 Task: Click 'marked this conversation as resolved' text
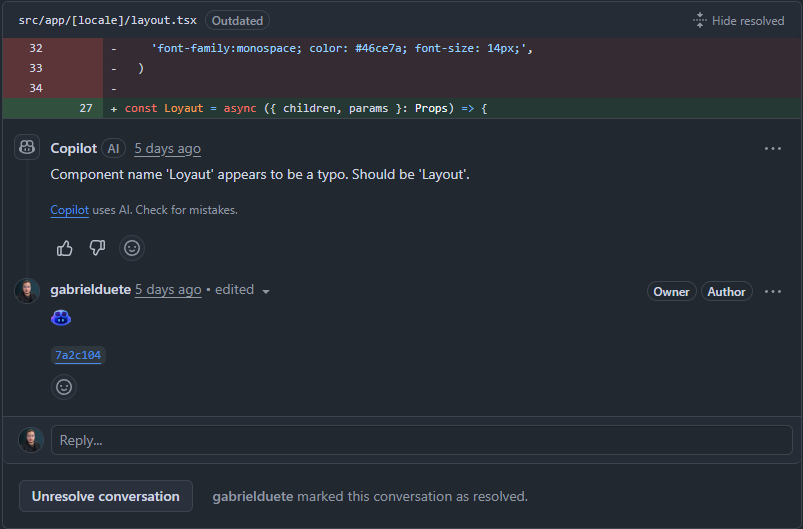[x=412, y=496]
